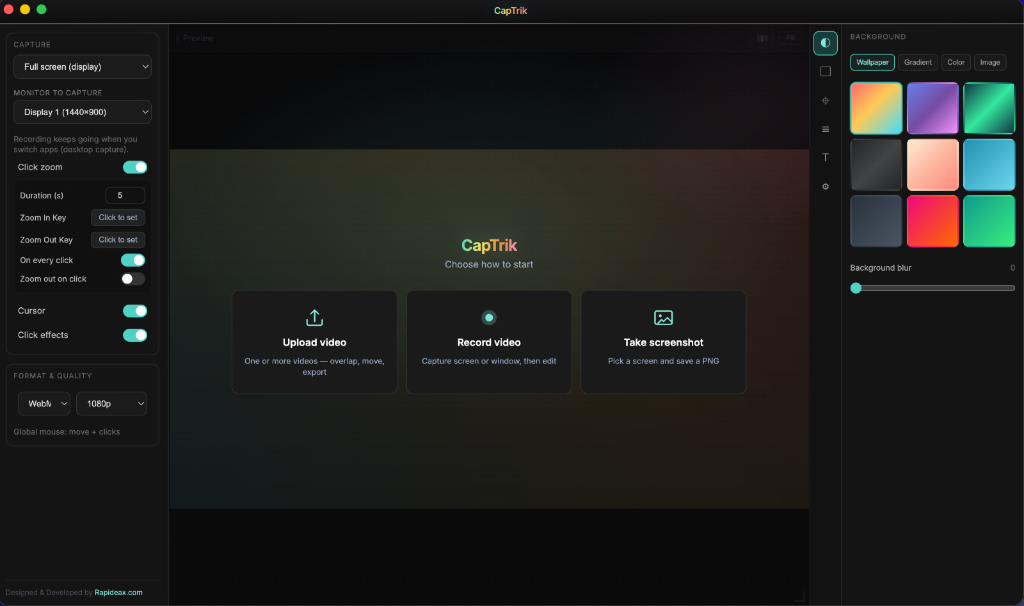Click the MONITOR TO CAPTURE label
This screenshot has width=1024, height=606.
tap(57, 93)
